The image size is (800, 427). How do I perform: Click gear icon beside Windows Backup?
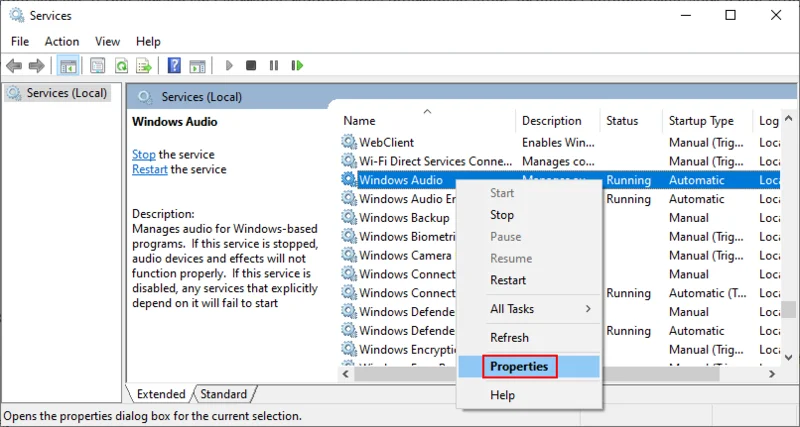tap(348, 218)
